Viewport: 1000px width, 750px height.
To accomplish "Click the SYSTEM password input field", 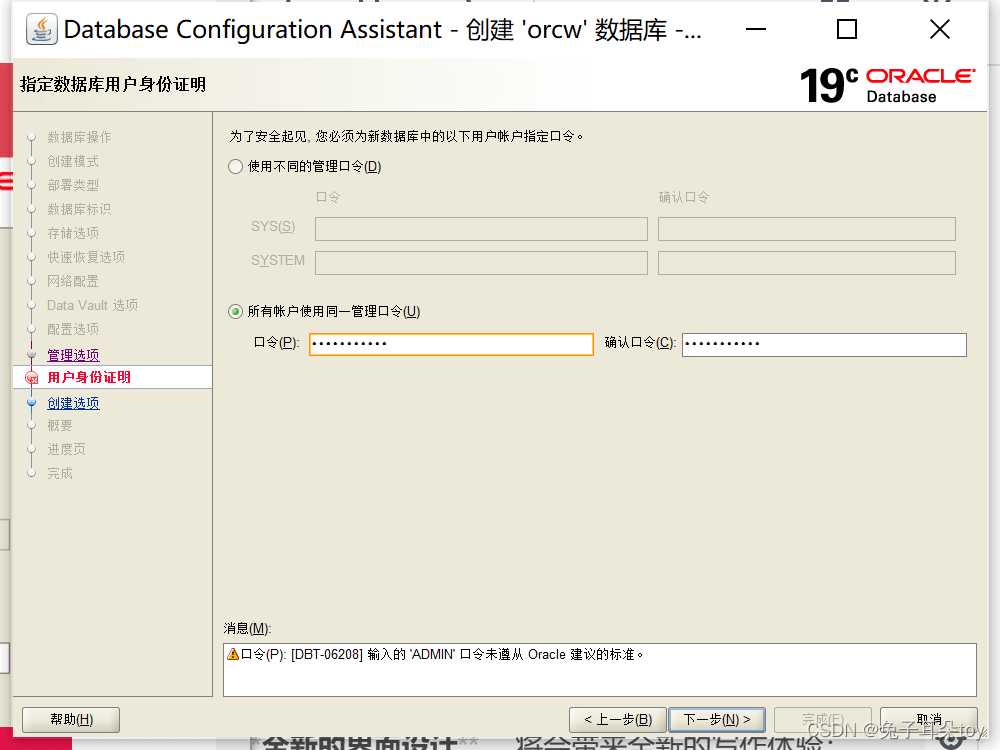I will 481,263.
